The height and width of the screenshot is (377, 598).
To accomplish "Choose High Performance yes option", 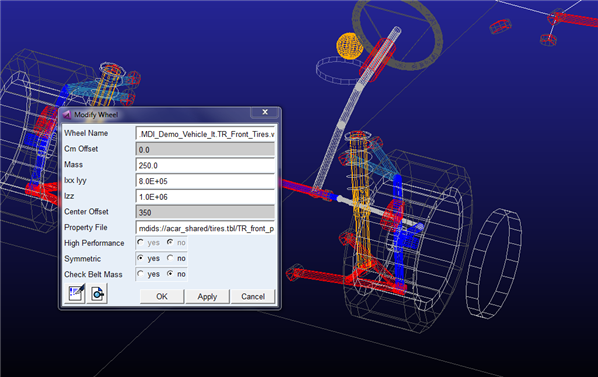I will [141, 242].
